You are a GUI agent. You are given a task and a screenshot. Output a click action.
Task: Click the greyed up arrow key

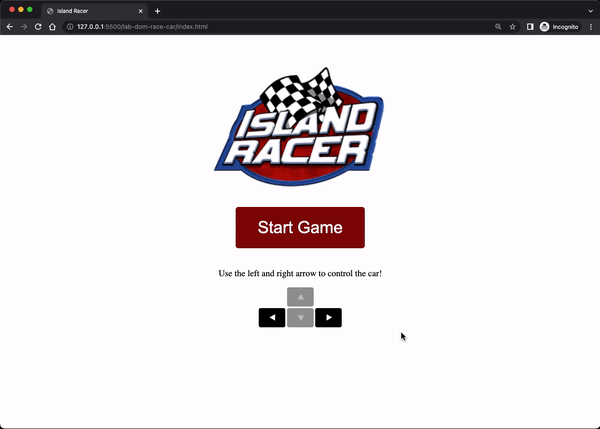click(300, 297)
